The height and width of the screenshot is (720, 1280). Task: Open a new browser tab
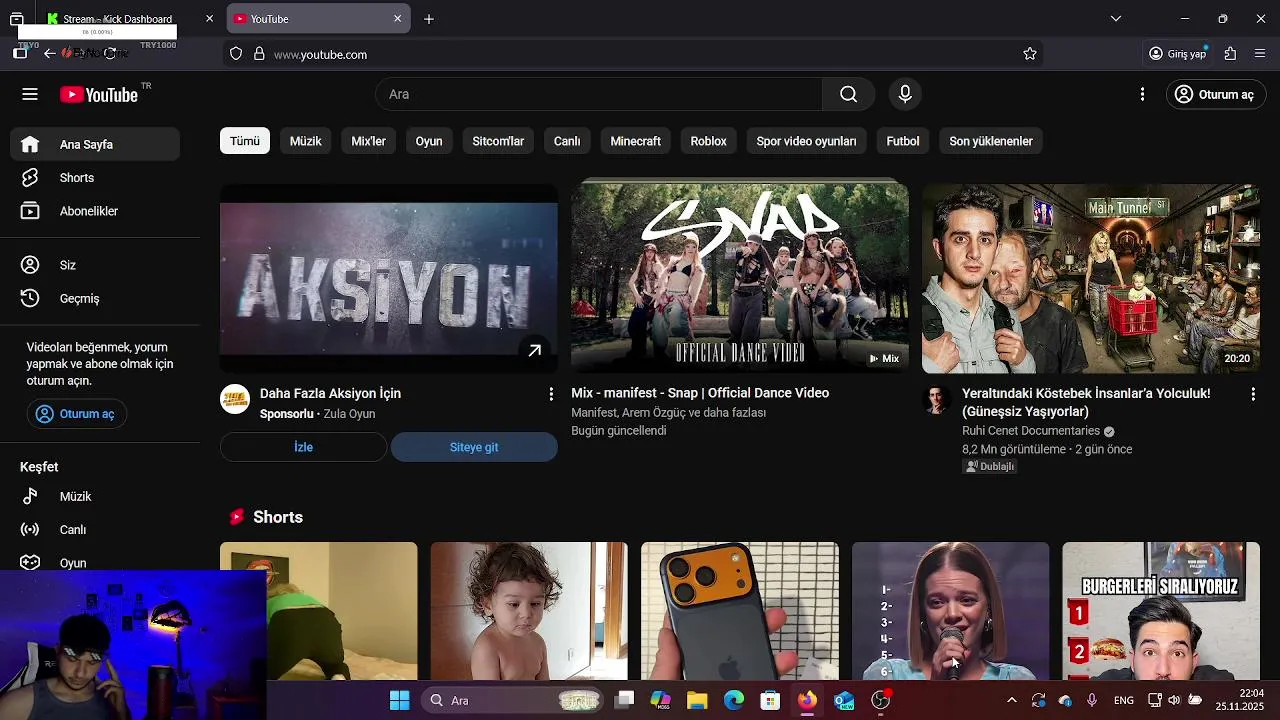click(429, 19)
